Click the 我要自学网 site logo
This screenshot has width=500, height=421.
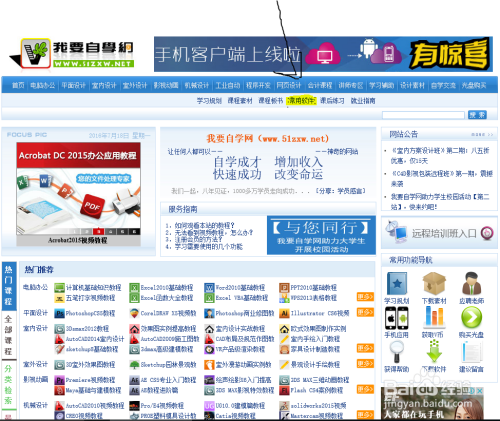click(72, 53)
